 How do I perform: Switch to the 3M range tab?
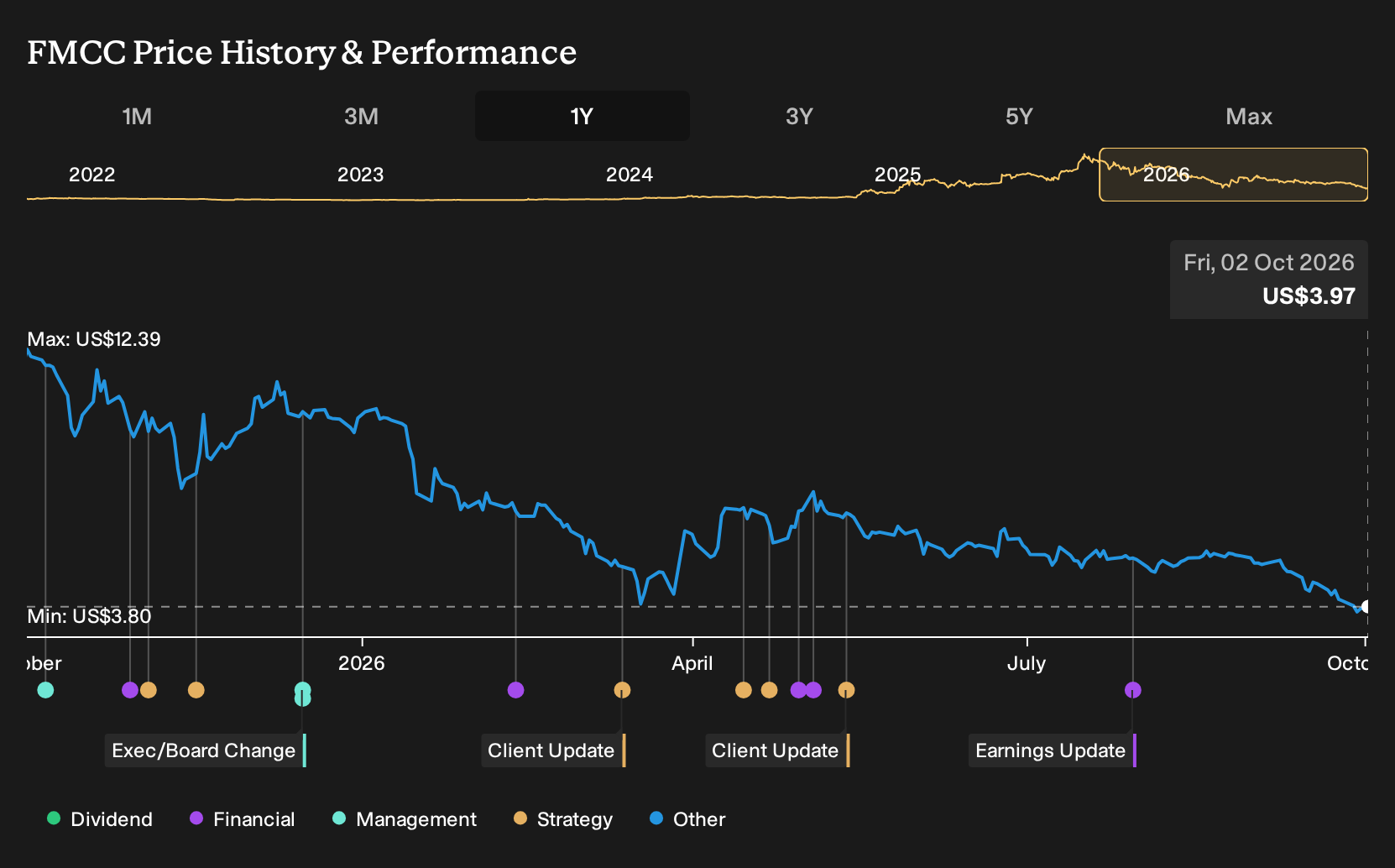click(x=361, y=116)
